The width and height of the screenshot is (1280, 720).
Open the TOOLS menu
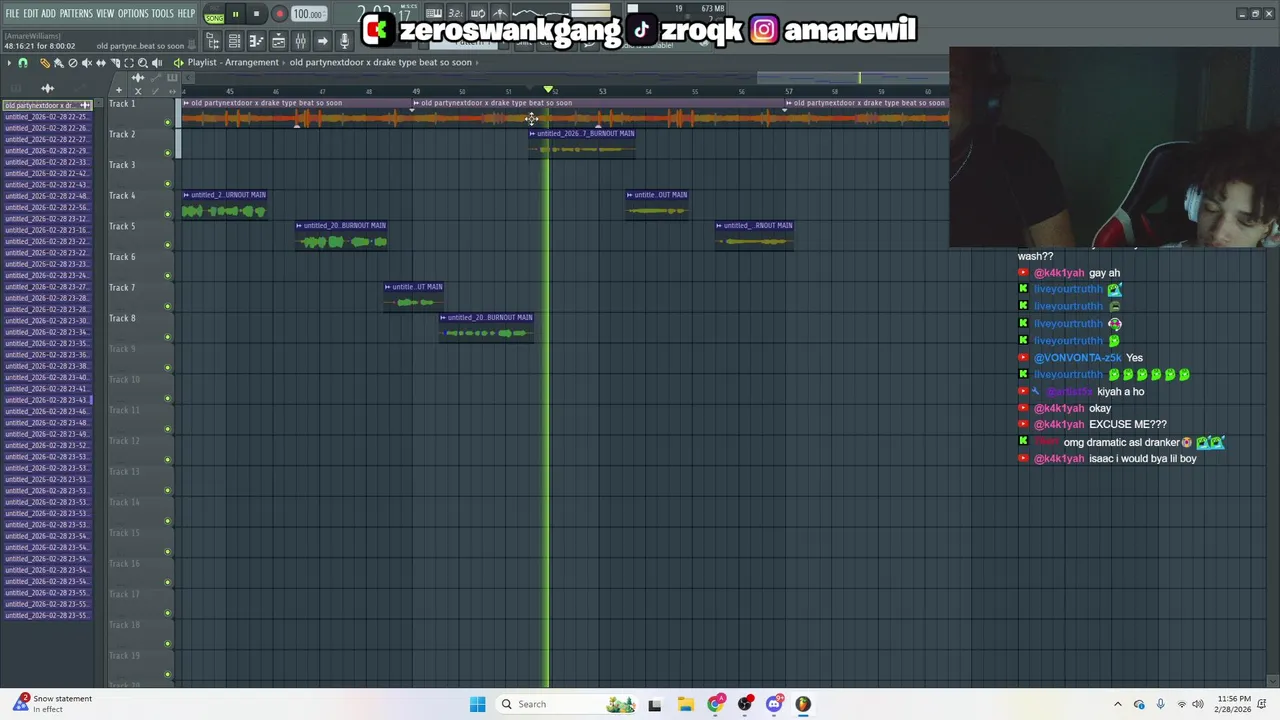click(x=162, y=13)
